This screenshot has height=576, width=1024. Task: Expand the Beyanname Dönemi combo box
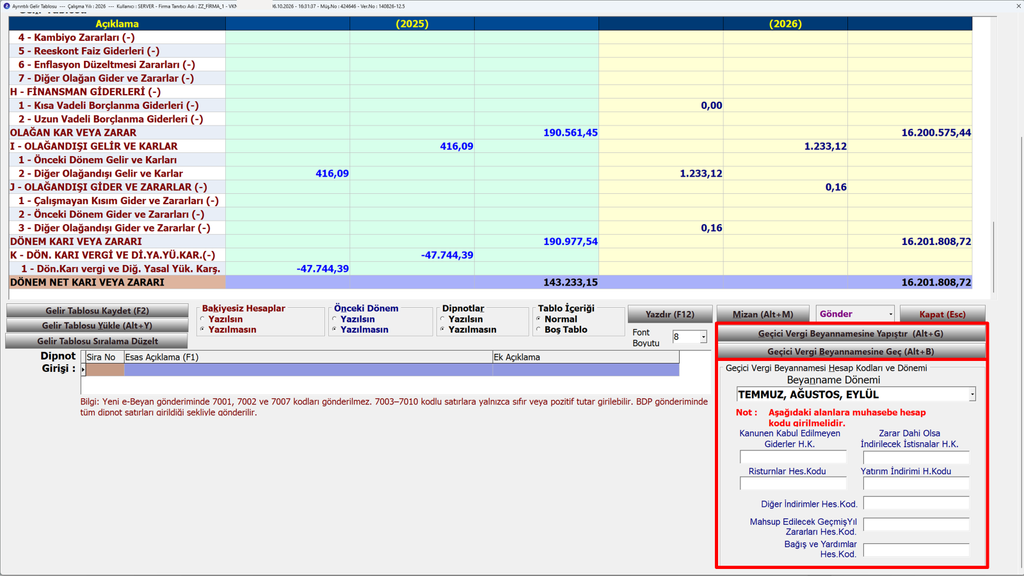tap(972, 394)
